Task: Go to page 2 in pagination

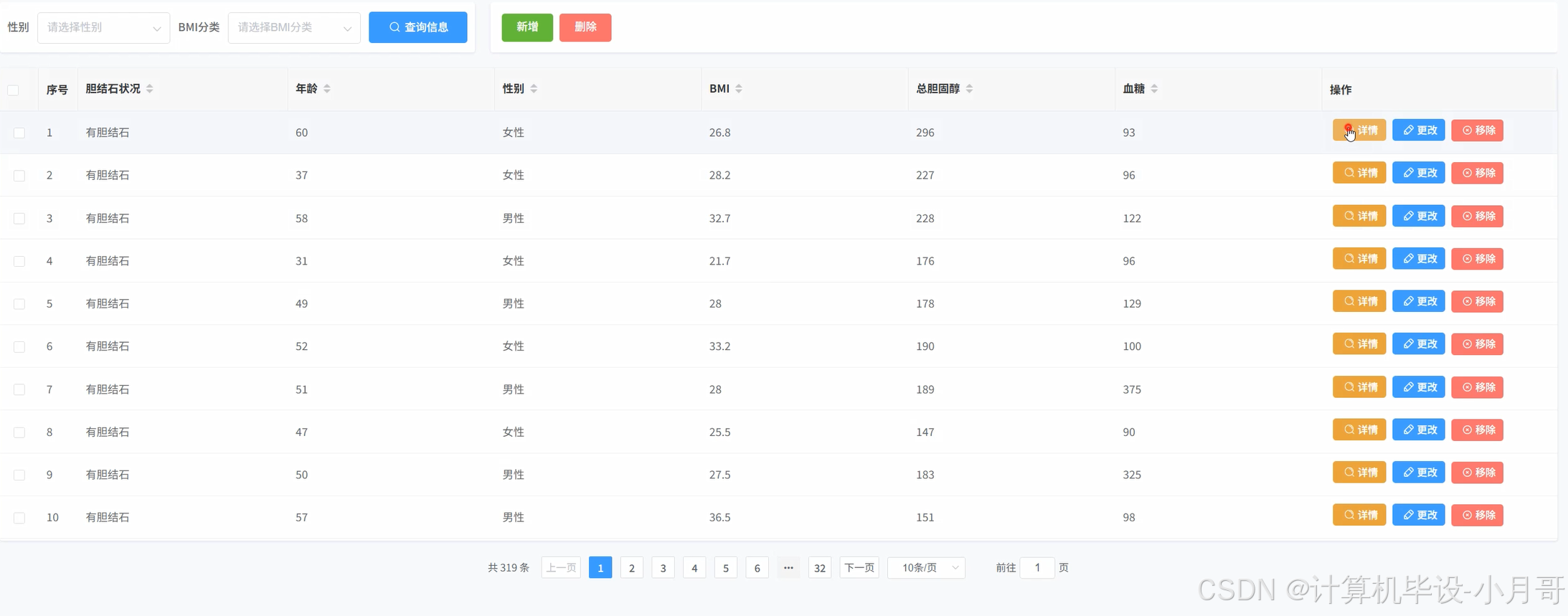Action: coord(632,568)
